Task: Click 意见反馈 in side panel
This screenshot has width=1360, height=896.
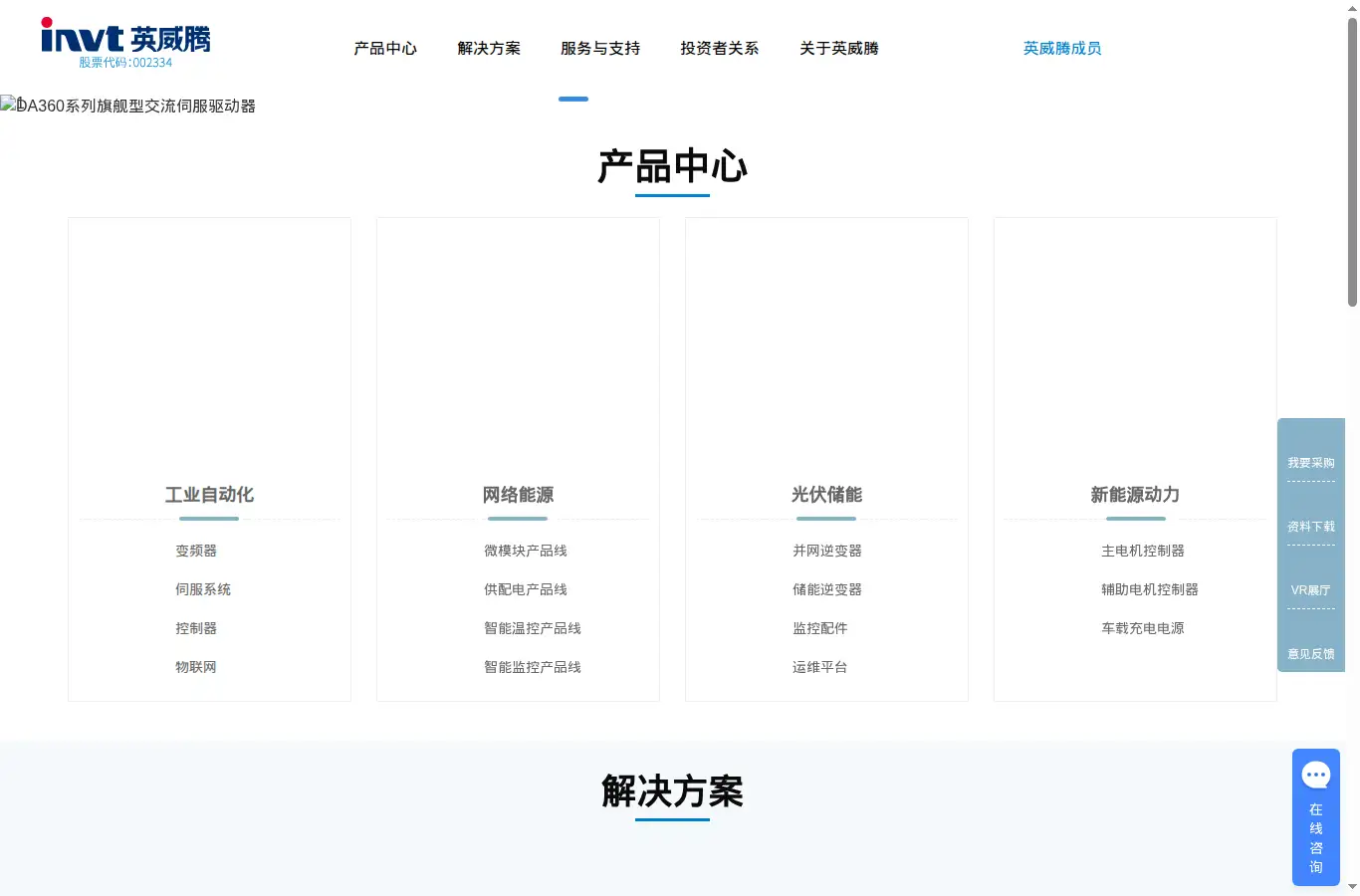Action: 1311,654
